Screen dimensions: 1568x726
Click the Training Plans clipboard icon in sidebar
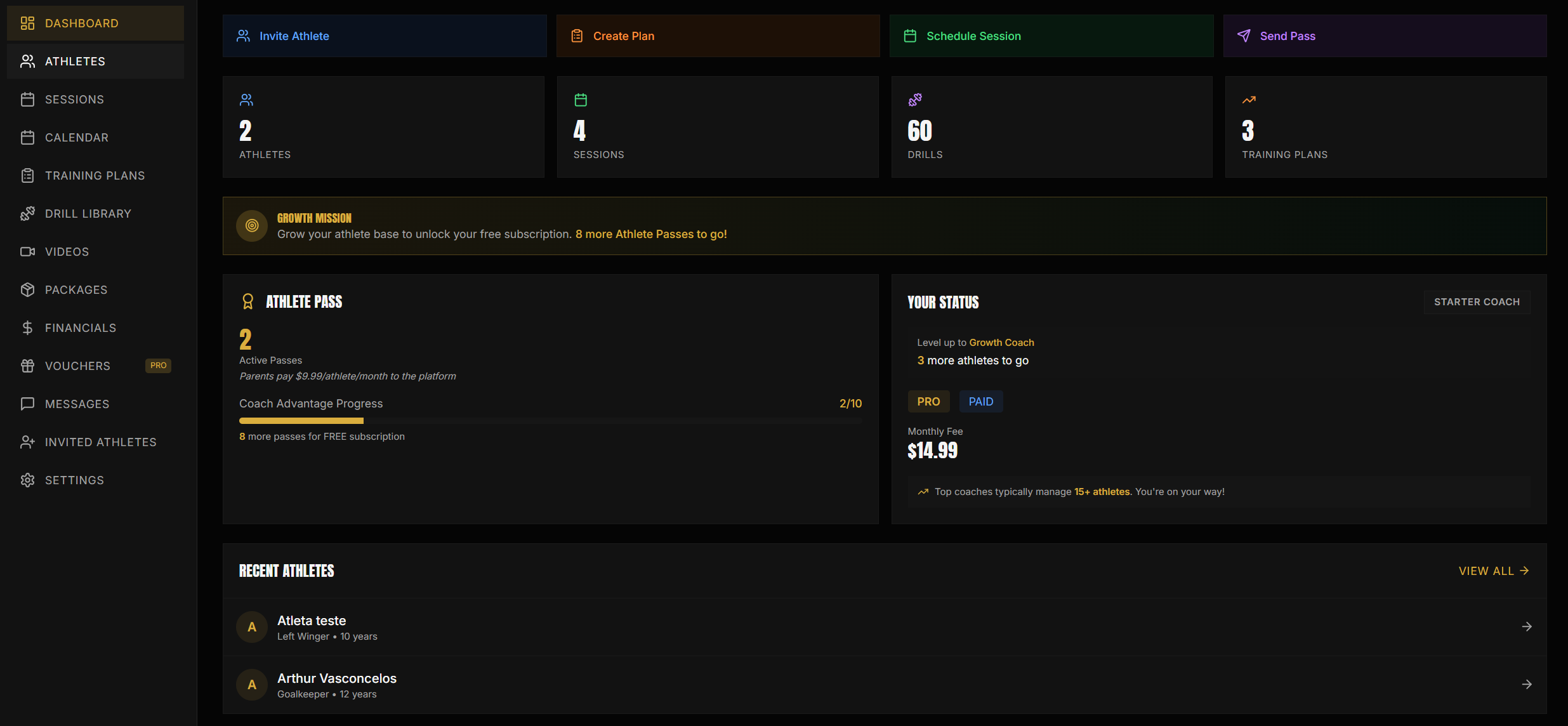pyautogui.click(x=27, y=176)
